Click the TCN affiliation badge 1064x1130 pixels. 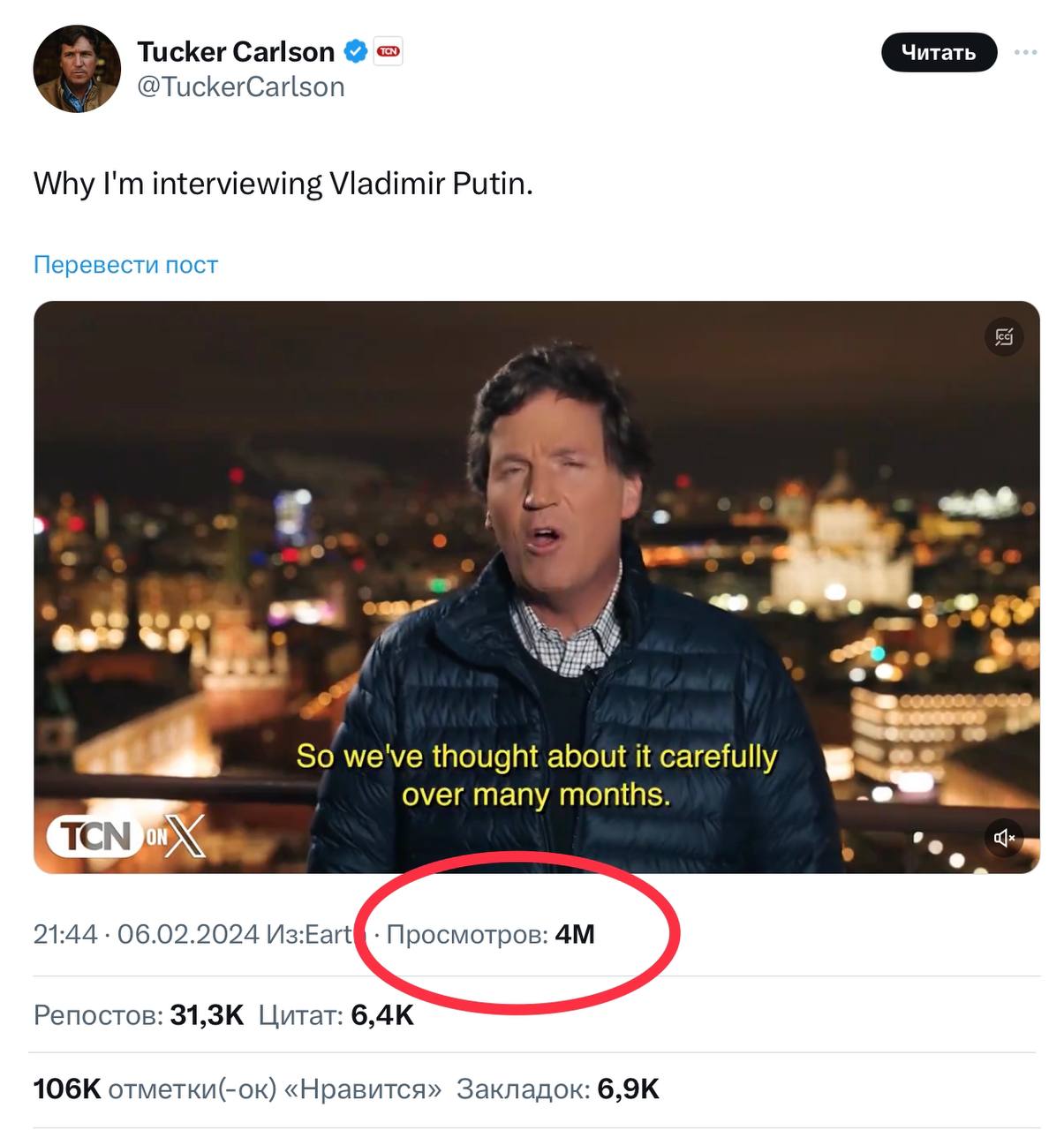[389, 52]
